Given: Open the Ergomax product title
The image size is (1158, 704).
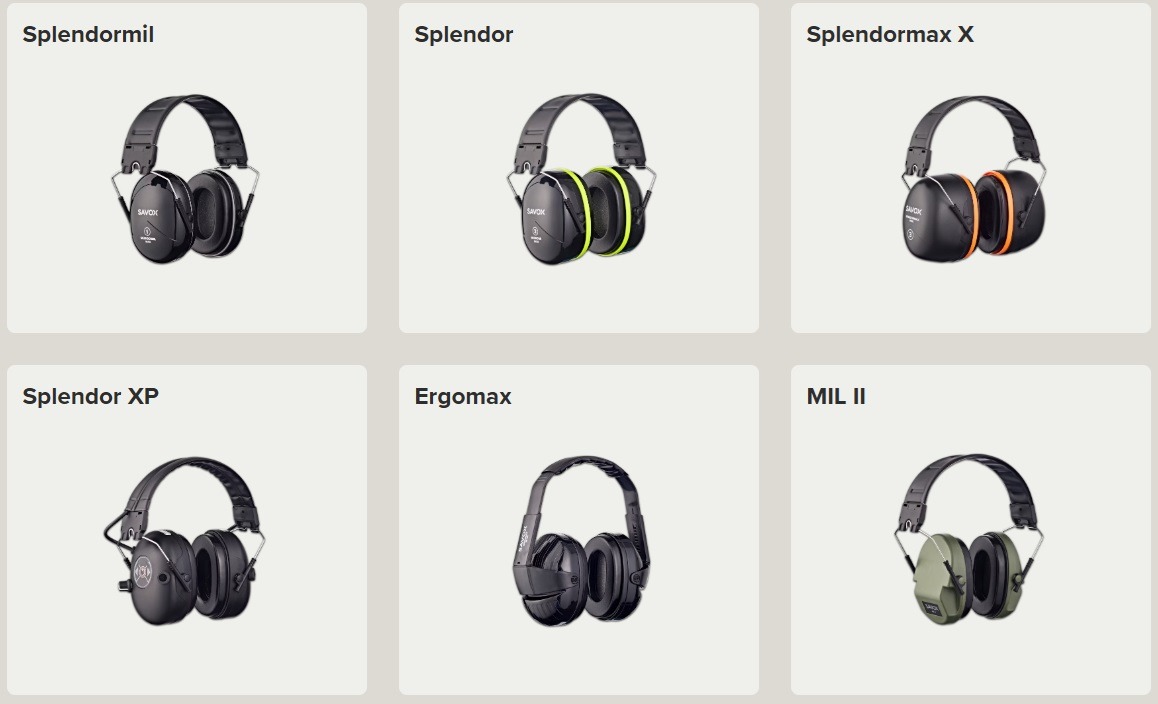Looking at the screenshot, I should click(462, 397).
